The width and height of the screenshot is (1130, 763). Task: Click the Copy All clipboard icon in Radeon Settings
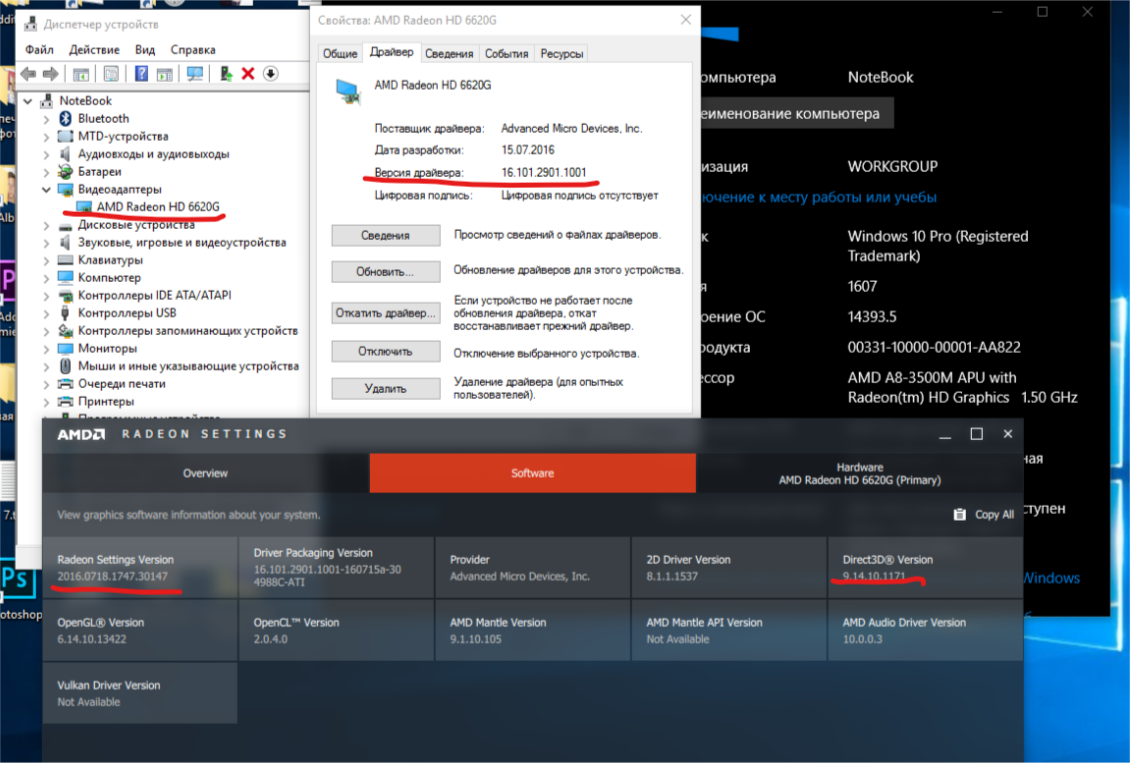pyautogui.click(x=960, y=514)
